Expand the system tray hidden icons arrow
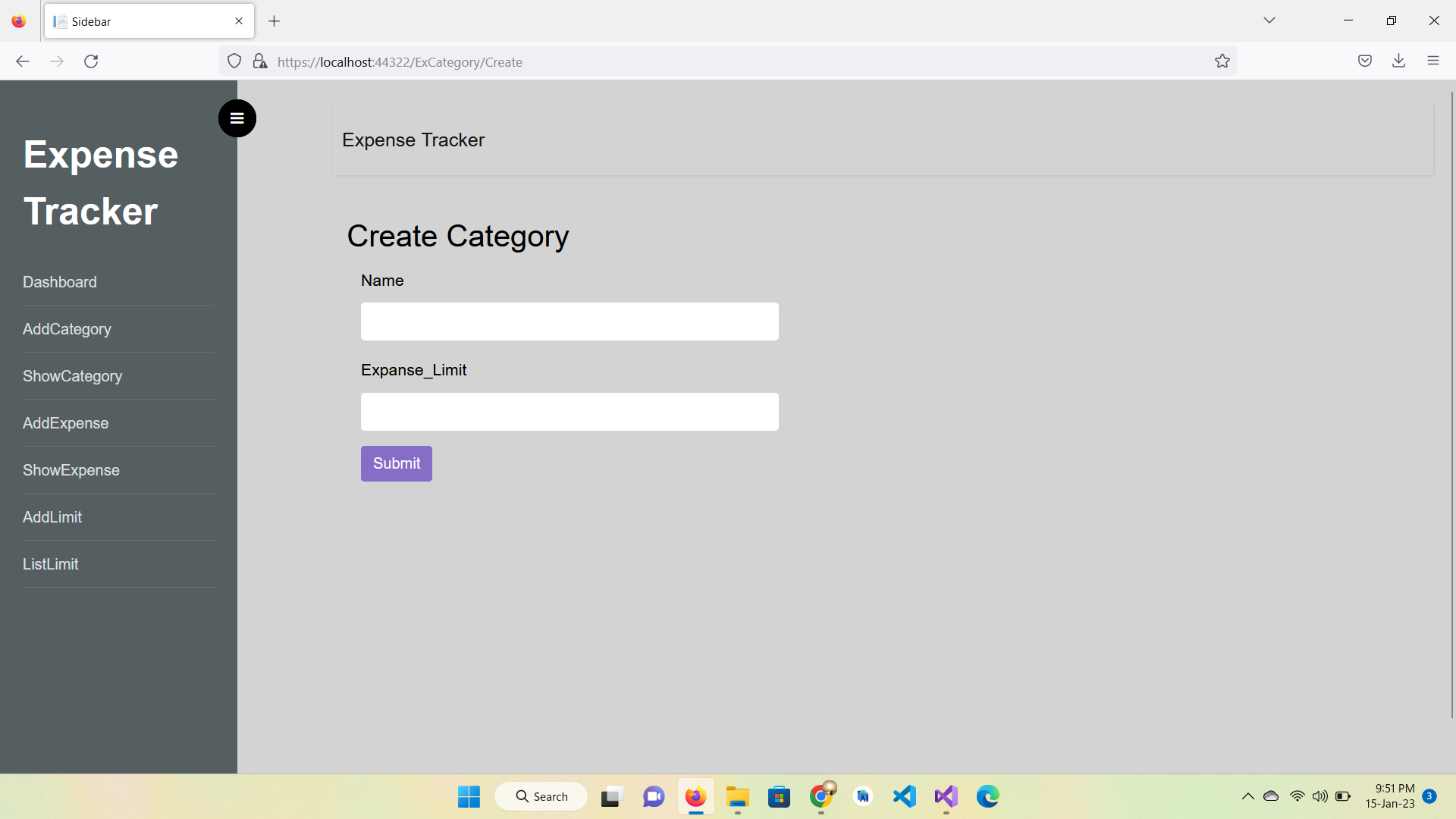Viewport: 1456px width, 819px height. pos(1247,796)
